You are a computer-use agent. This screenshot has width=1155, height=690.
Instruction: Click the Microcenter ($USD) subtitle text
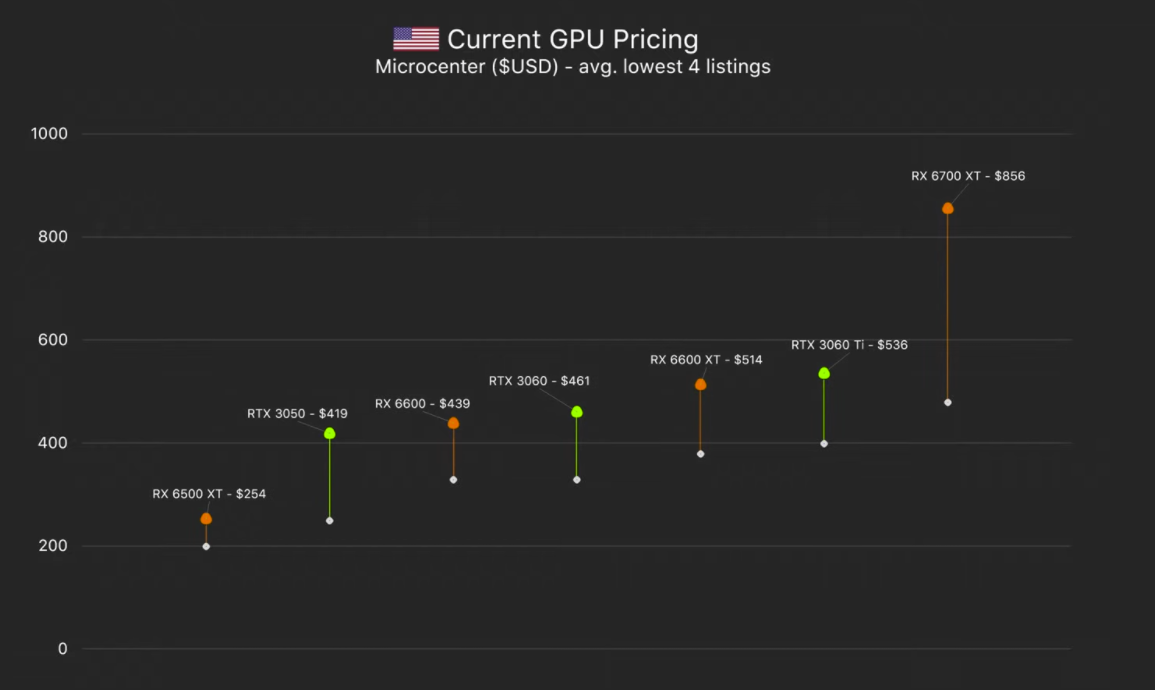pos(572,67)
